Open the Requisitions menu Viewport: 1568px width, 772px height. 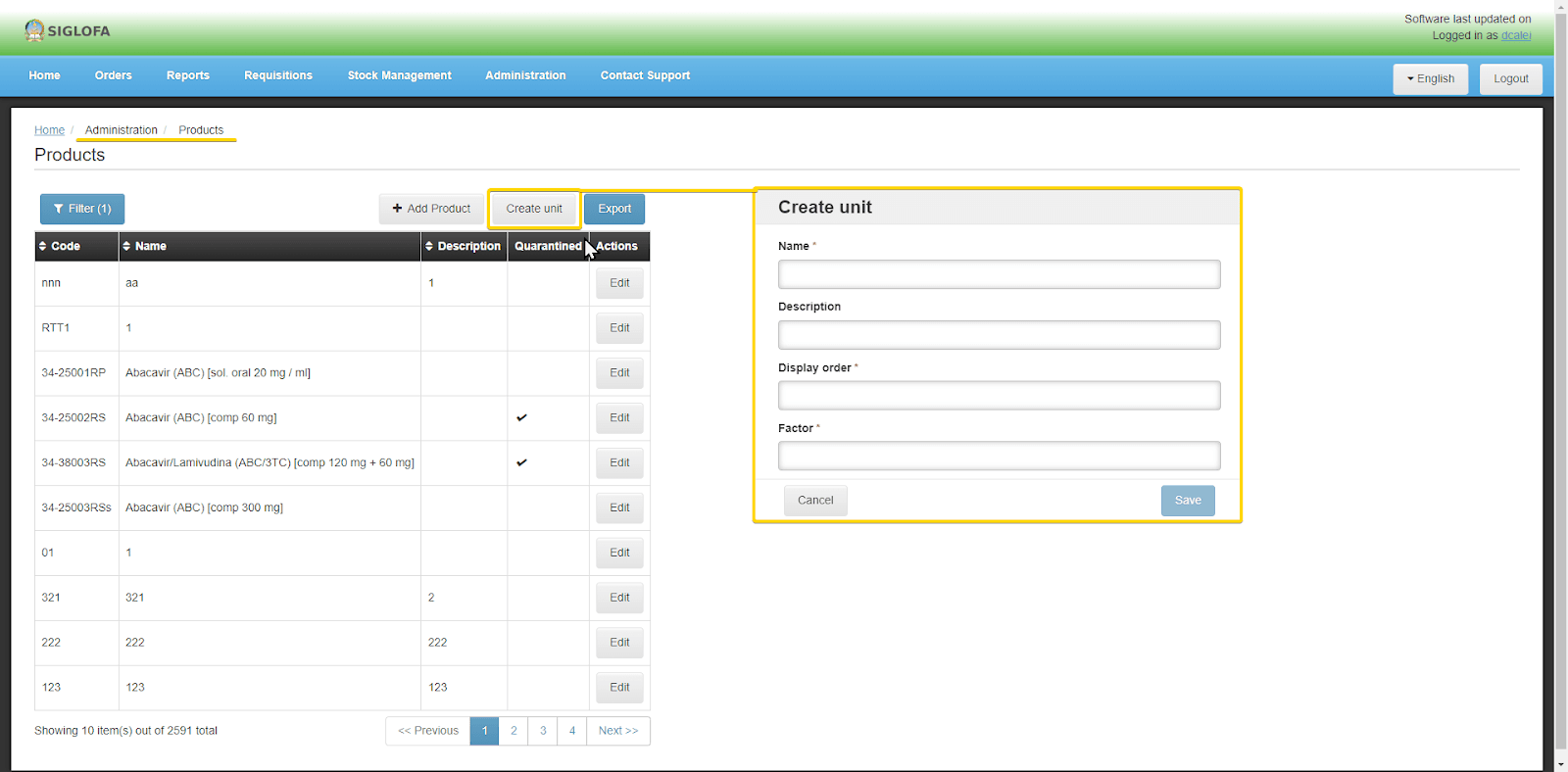coord(278,75)
